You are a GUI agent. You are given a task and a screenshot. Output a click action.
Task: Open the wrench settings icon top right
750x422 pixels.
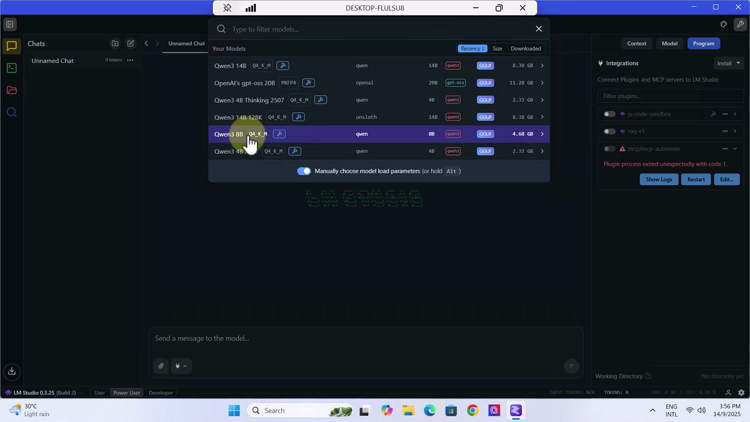(x=740, y=24)
